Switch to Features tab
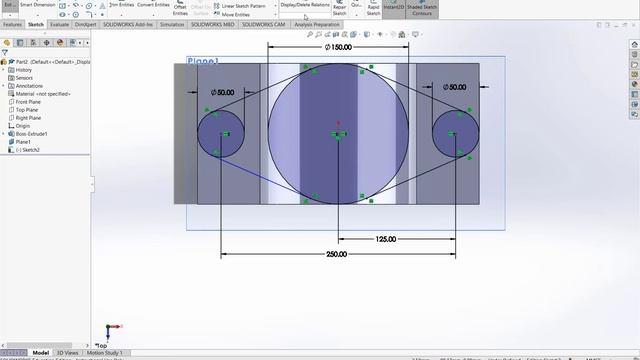640x360 pixels. coord(12,24)
